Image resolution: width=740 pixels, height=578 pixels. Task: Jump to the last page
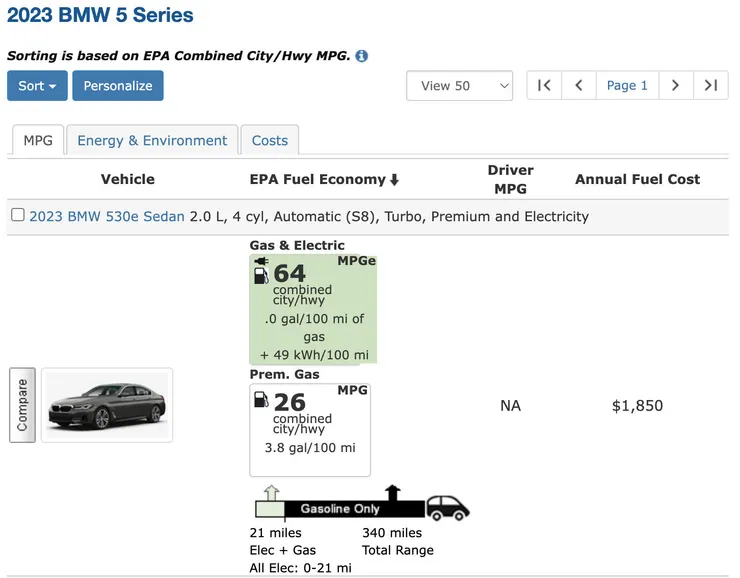coord(711,85)
